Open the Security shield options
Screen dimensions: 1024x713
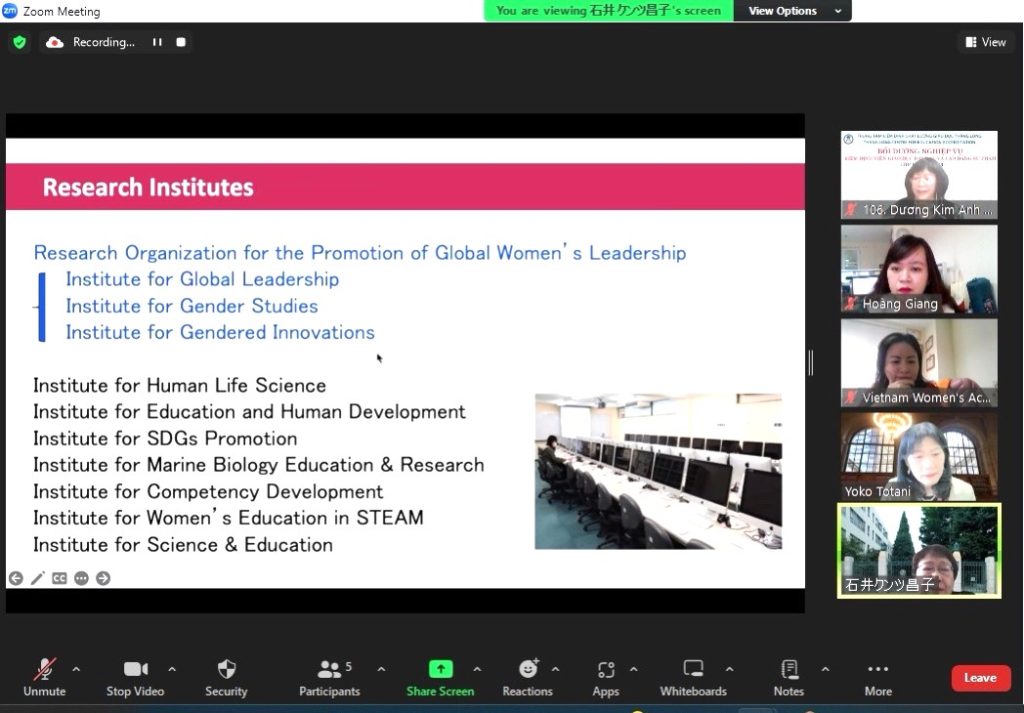(226, 676)
